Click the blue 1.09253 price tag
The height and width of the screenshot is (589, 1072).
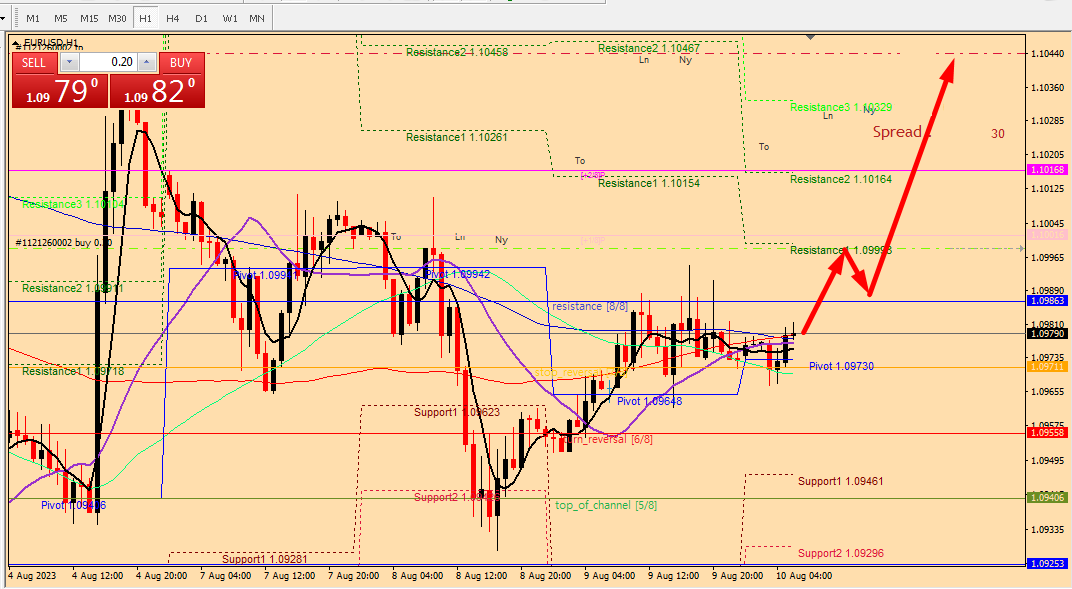pos(1047,564)
